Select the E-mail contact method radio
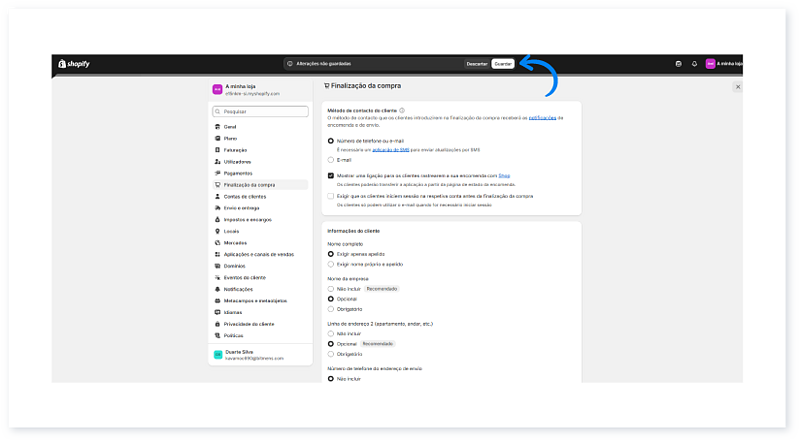The width and height of the screenshot is (800, 442). point(331,159)
